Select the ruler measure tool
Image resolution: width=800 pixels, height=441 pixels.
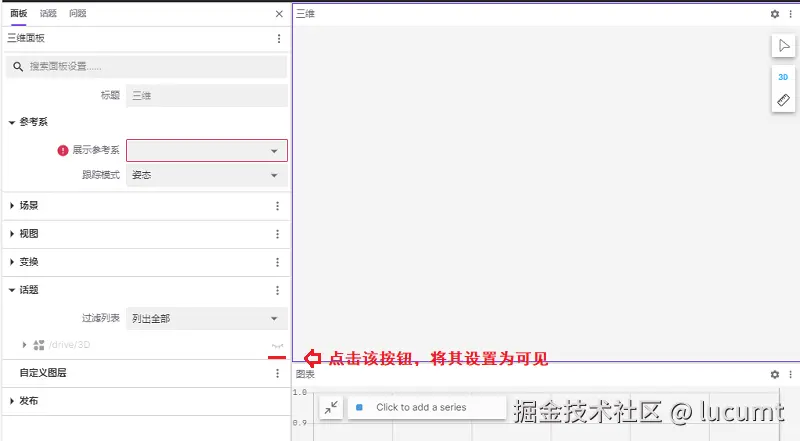783,100
